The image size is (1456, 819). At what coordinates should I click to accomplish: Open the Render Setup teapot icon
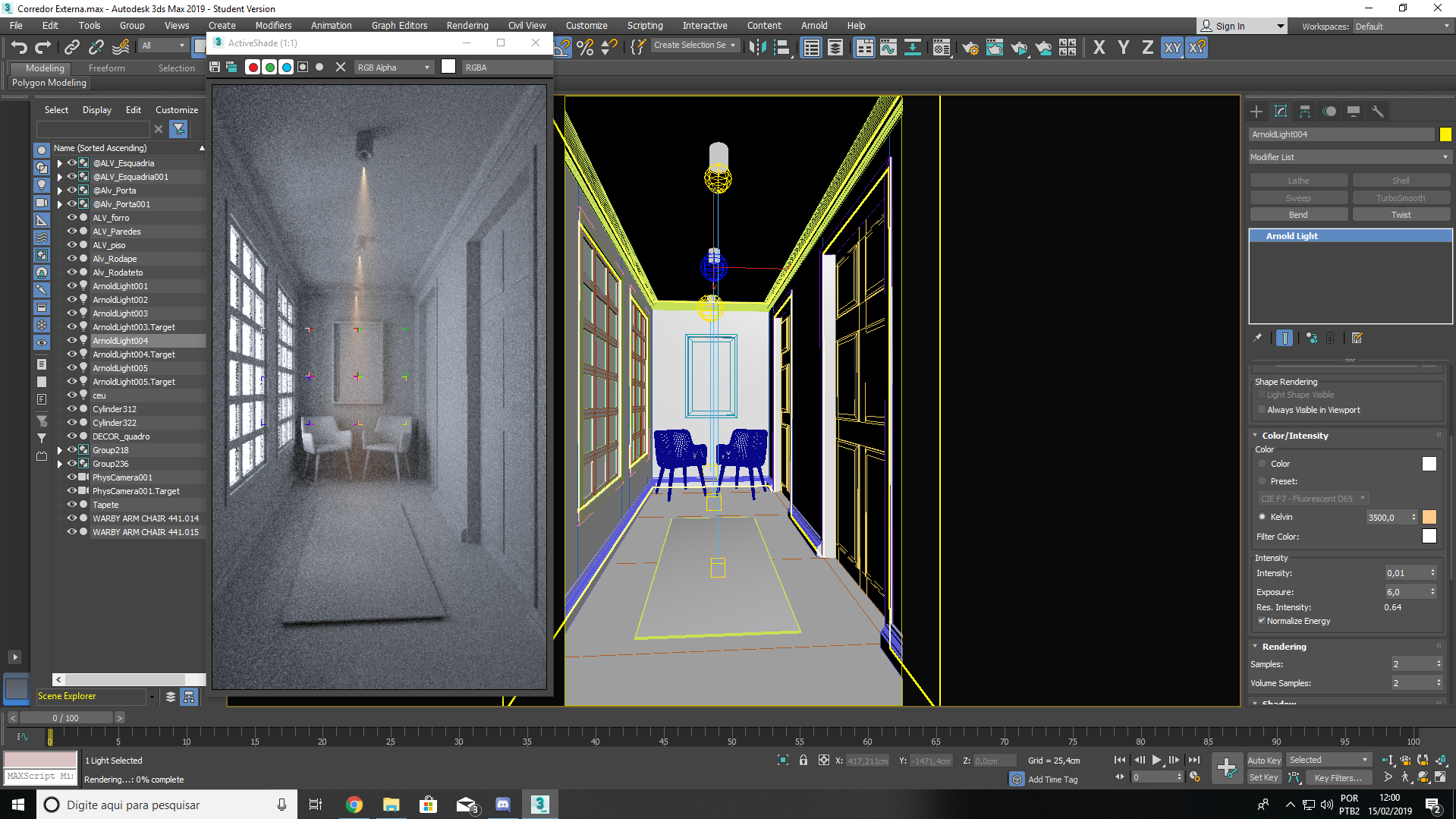point(970,48)
